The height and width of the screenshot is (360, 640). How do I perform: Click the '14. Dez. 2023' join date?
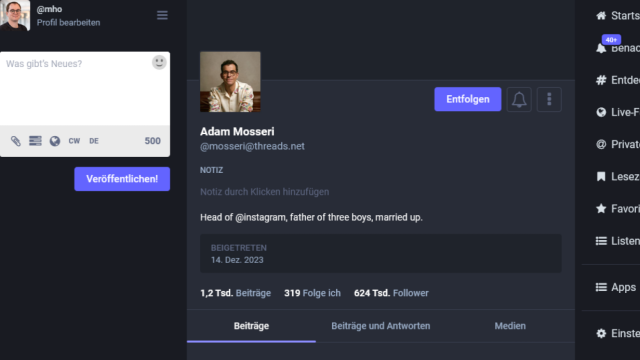pyautogui.click(x=237, y=260)
